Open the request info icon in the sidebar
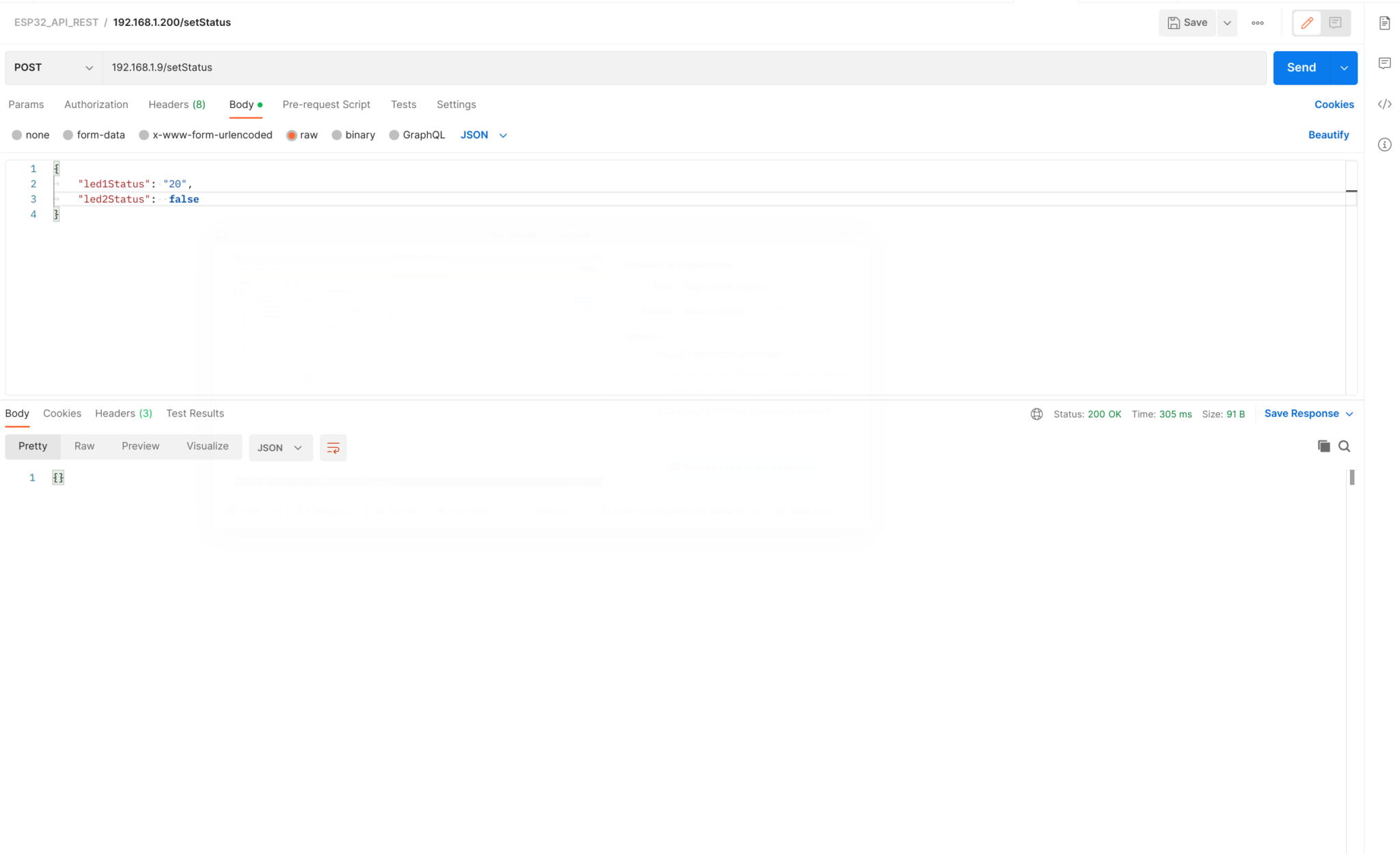Viewport: 1400px width, 854px height. pyautogui.click(x=1384, y=144)
